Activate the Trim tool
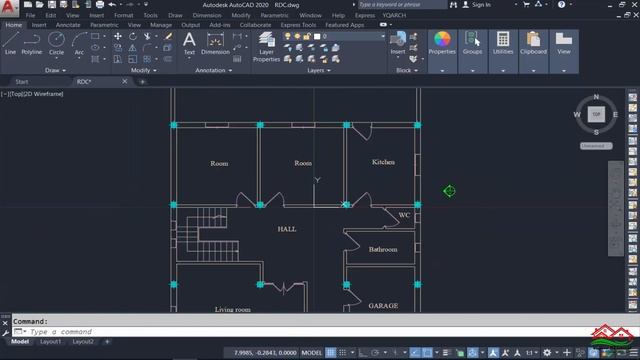The height and width of the screenshot is (360, 640). 147,36
